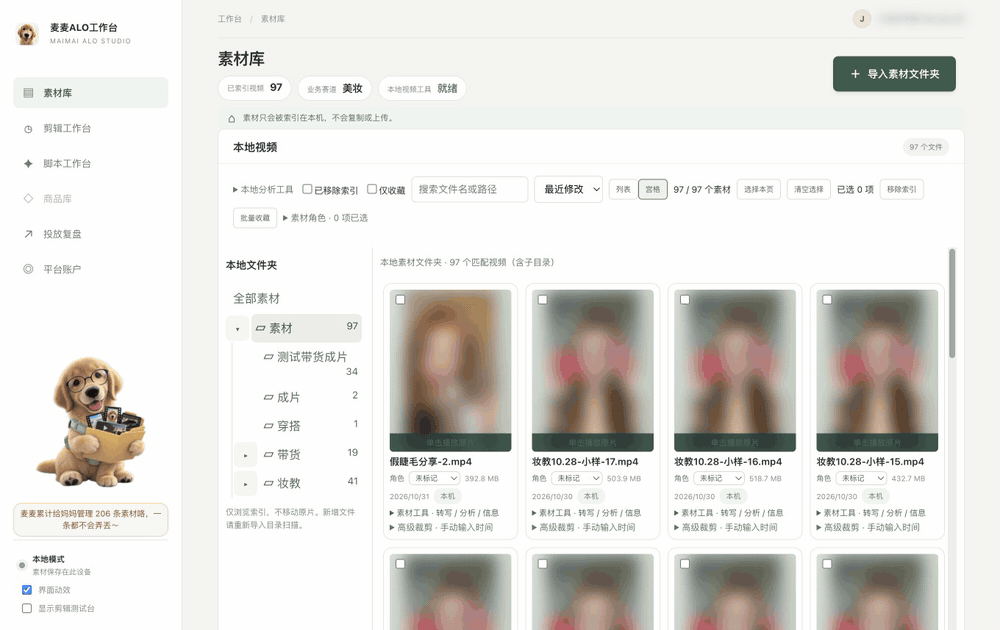Open 剪辑工作台 in the sidebar
The width and height of the screenshot is (1000, 630).
pyautogui.click(x=91, y=128)
